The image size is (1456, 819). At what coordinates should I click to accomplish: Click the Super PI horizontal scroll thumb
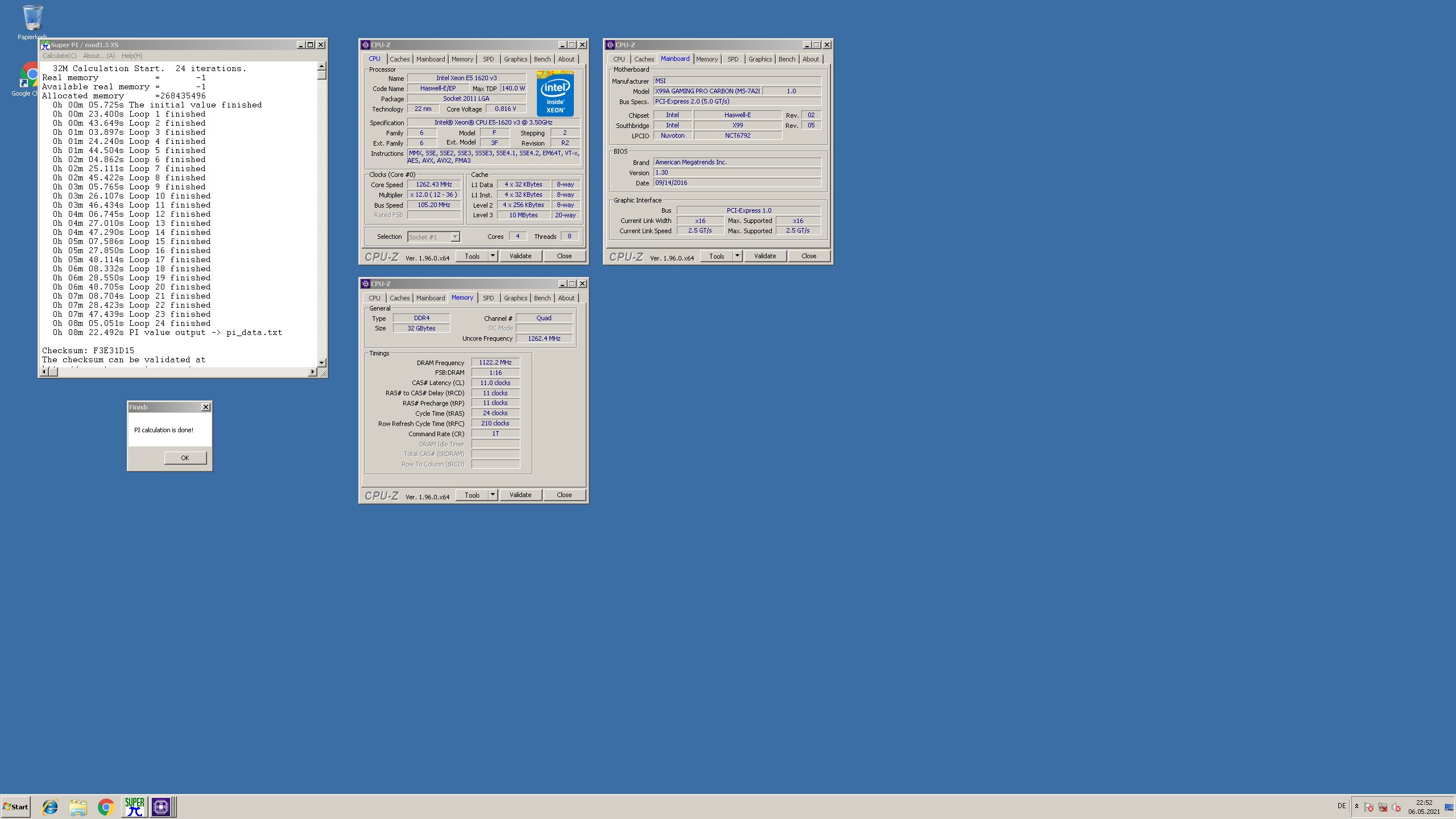[x=53, y=371]
